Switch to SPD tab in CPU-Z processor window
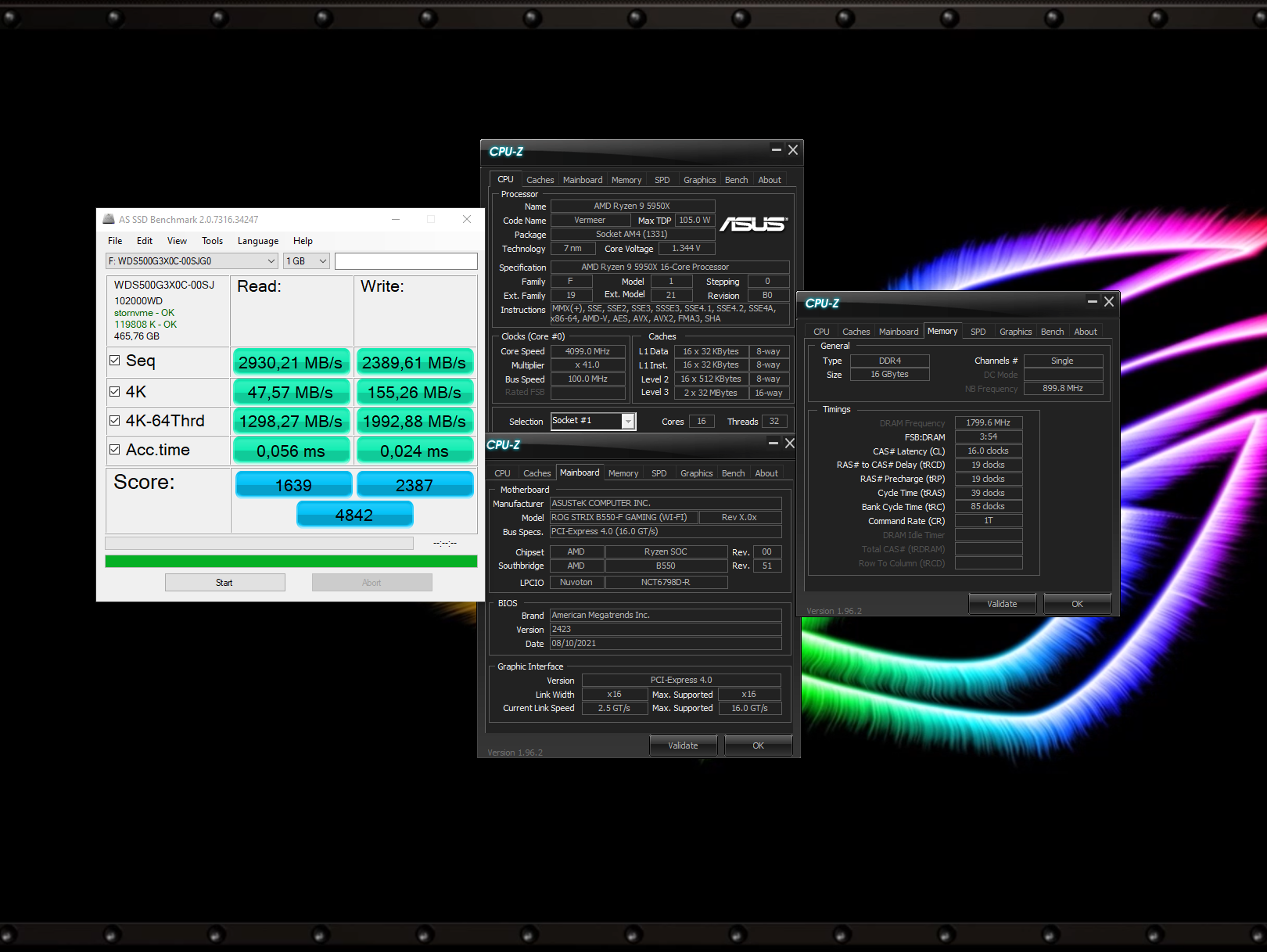The image size is (1267, 952). (662, 180)
